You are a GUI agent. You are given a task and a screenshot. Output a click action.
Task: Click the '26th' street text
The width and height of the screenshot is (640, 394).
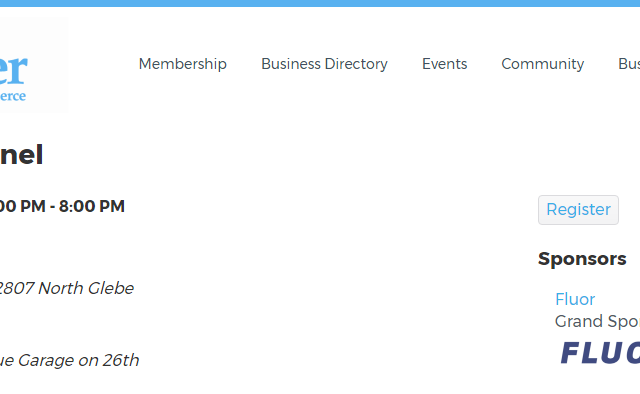[120, 360]
